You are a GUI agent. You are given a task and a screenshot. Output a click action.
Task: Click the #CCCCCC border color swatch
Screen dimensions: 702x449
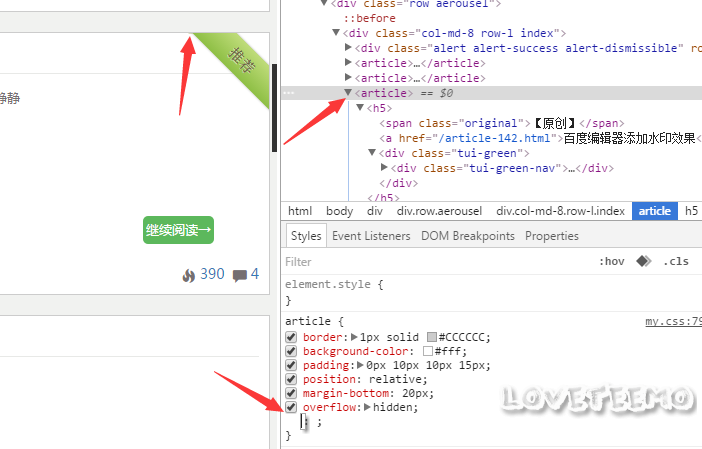pyautogui.click(x=432, y=337)
